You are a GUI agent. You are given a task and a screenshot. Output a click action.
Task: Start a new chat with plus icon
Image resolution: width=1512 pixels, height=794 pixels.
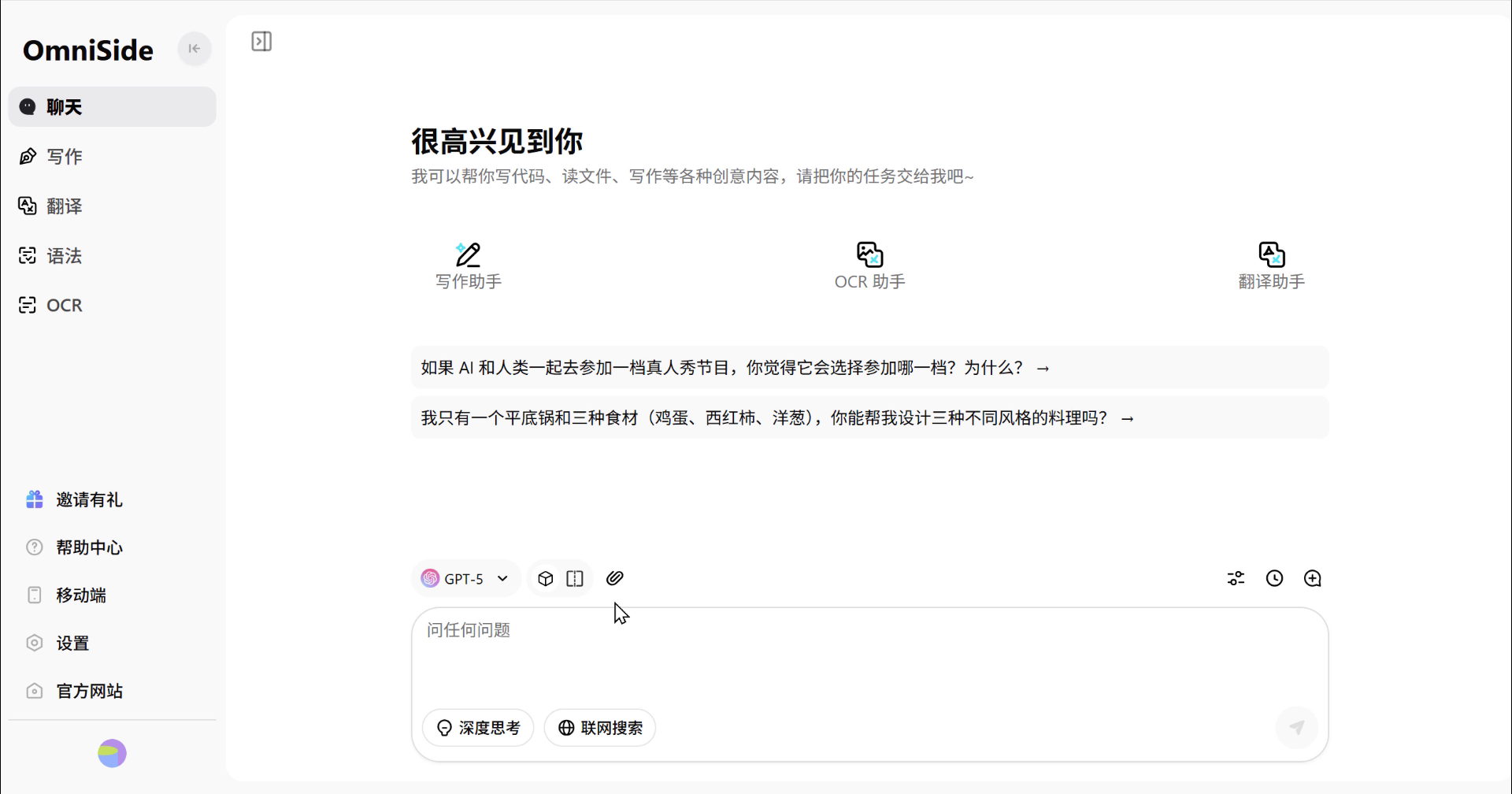click(1312, 579)
